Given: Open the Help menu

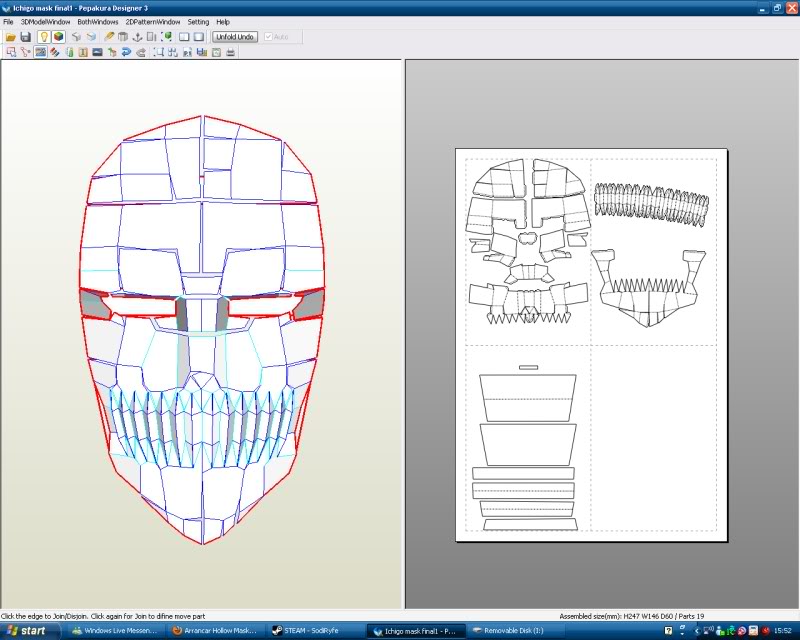Looking at the screenshot, I should click(x=223, y=22).
